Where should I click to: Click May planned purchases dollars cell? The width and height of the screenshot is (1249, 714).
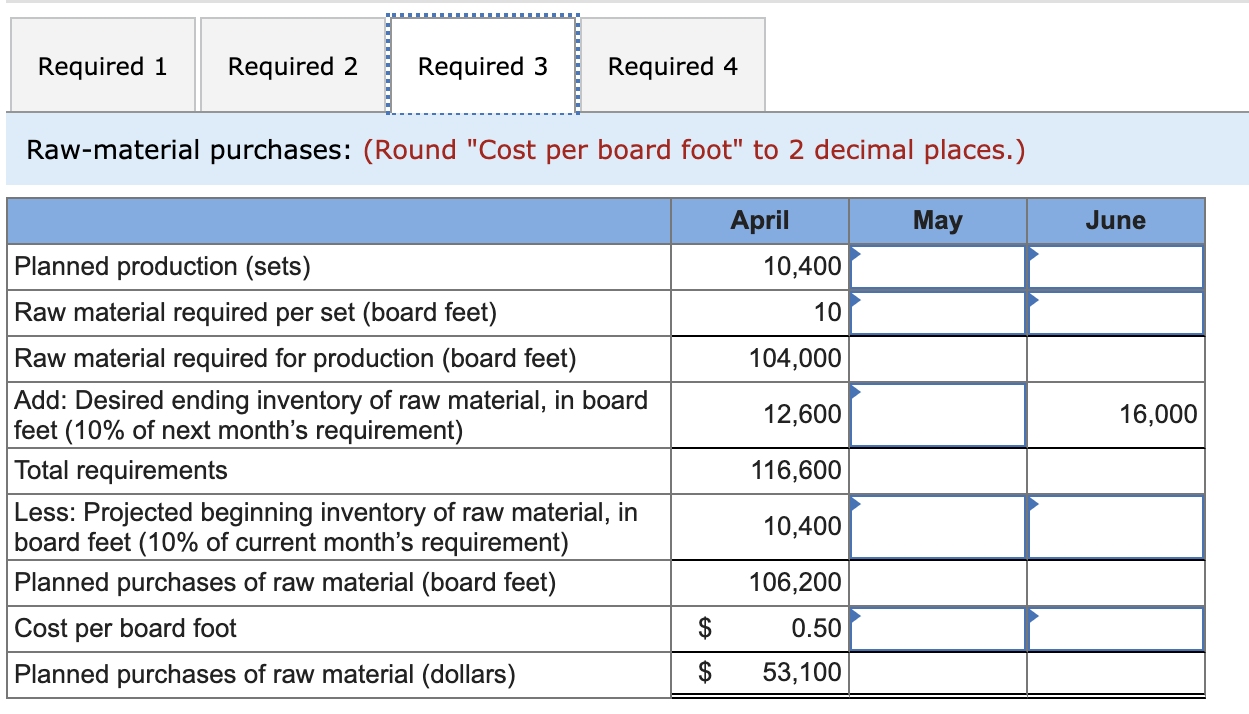[937, 675]
